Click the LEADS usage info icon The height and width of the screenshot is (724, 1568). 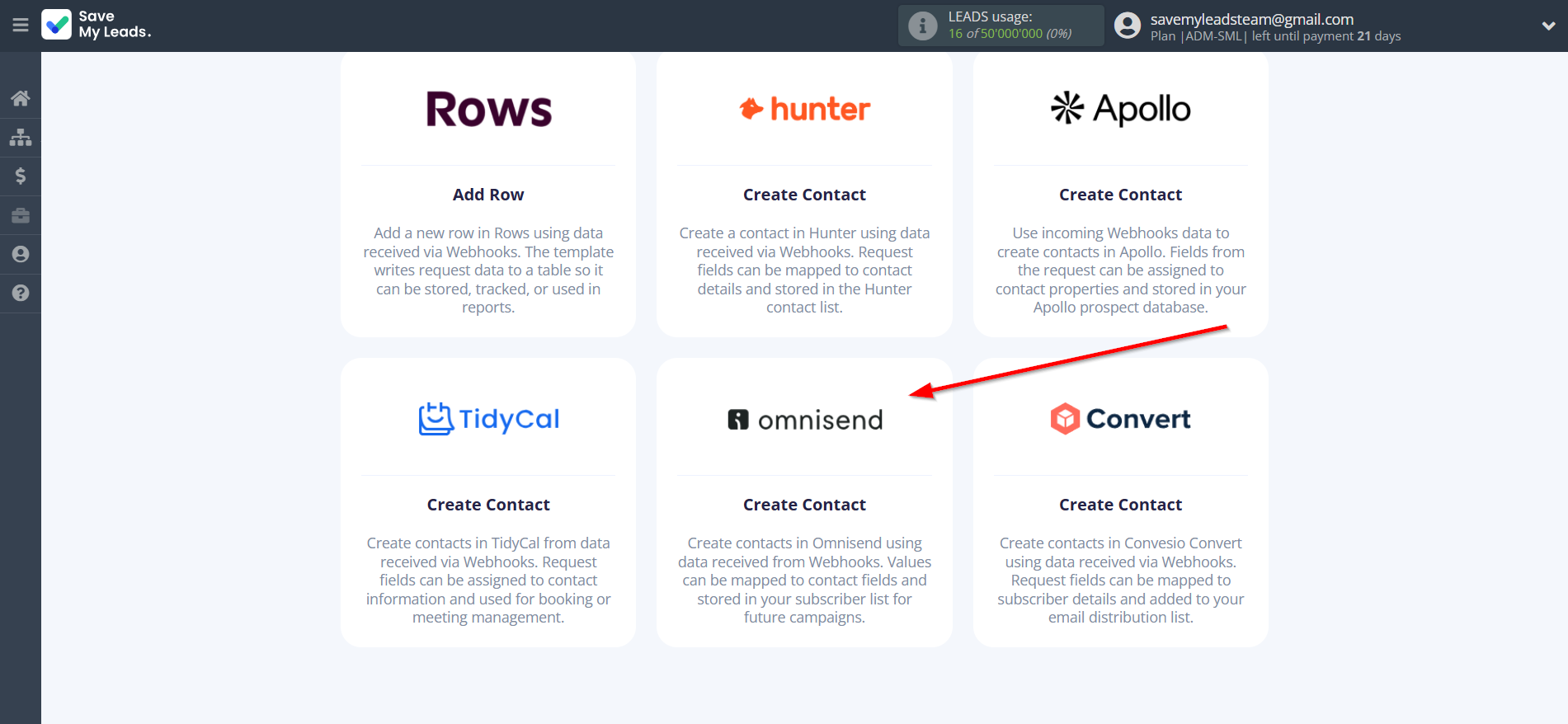[922, 26]
